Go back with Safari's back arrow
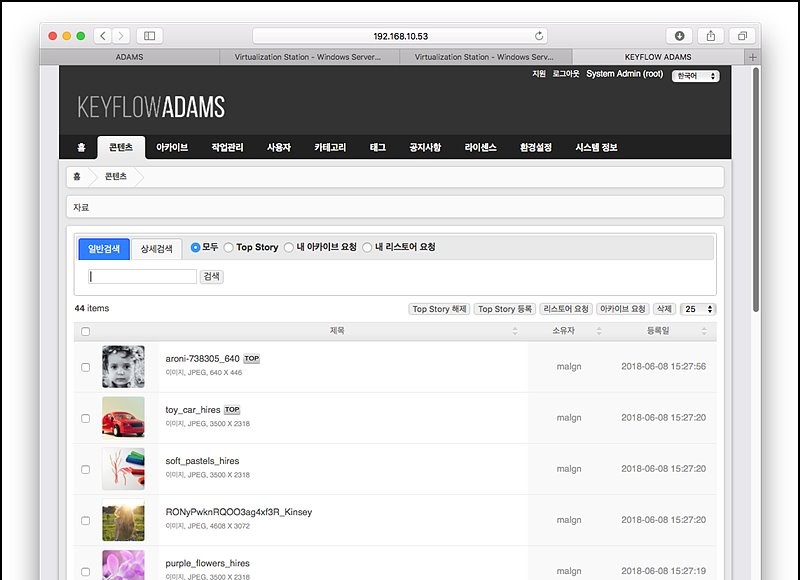800x580 pixels. pyautogui.click(x=103, y=36)
